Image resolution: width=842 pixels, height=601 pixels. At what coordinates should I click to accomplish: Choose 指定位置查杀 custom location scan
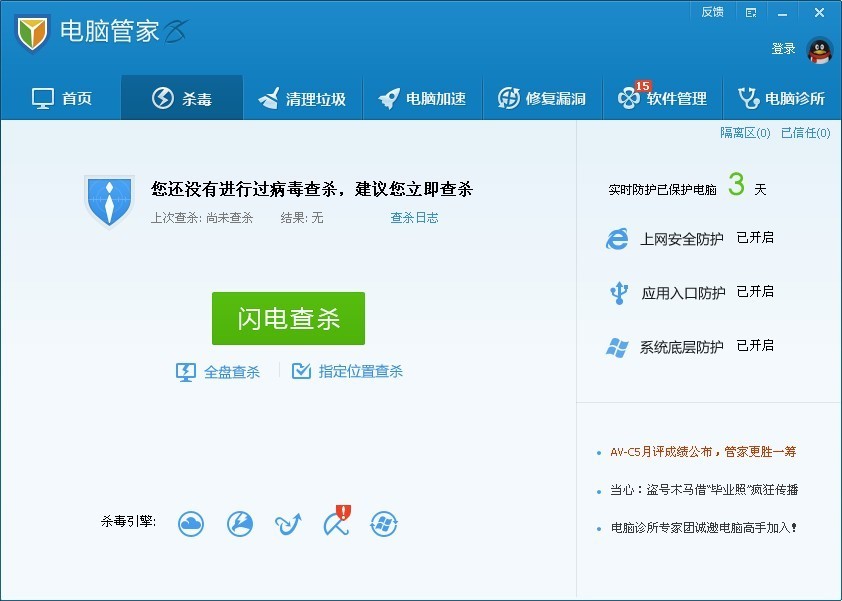point(347,371)
